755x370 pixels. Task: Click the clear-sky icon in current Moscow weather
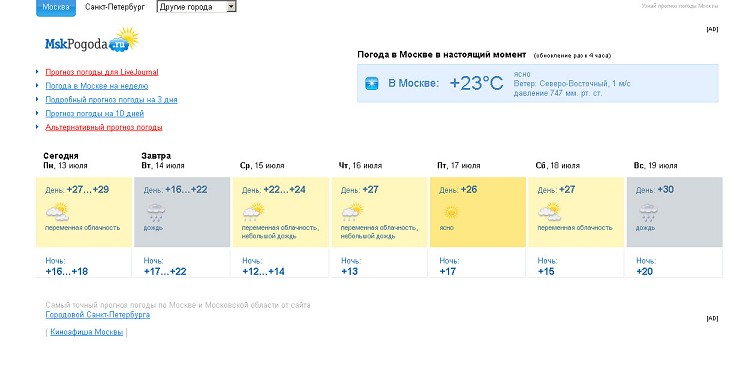point(371,83)
